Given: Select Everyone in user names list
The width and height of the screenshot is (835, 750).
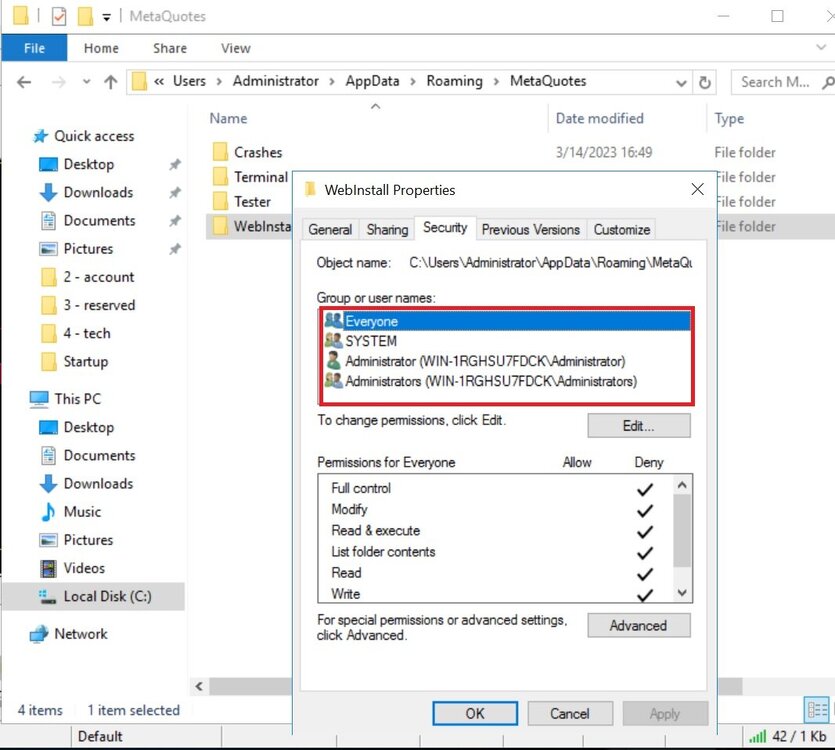Looking at the screenshot, I should click(x=506, y=321).
